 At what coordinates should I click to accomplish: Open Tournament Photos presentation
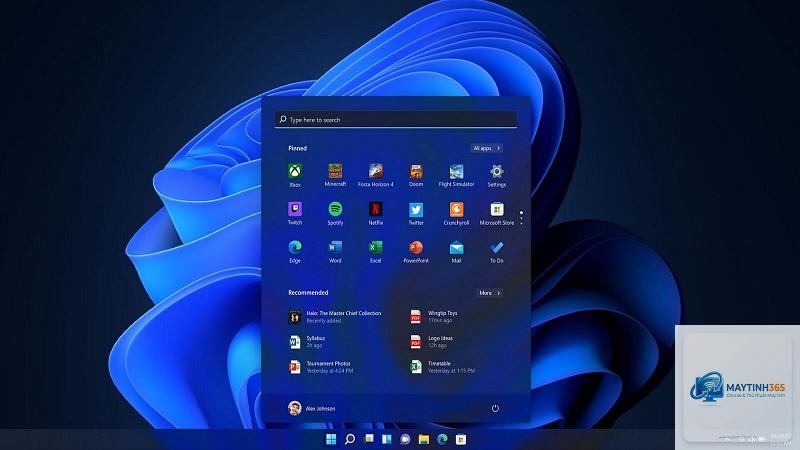pyautogui.click(x=320, y=367)
